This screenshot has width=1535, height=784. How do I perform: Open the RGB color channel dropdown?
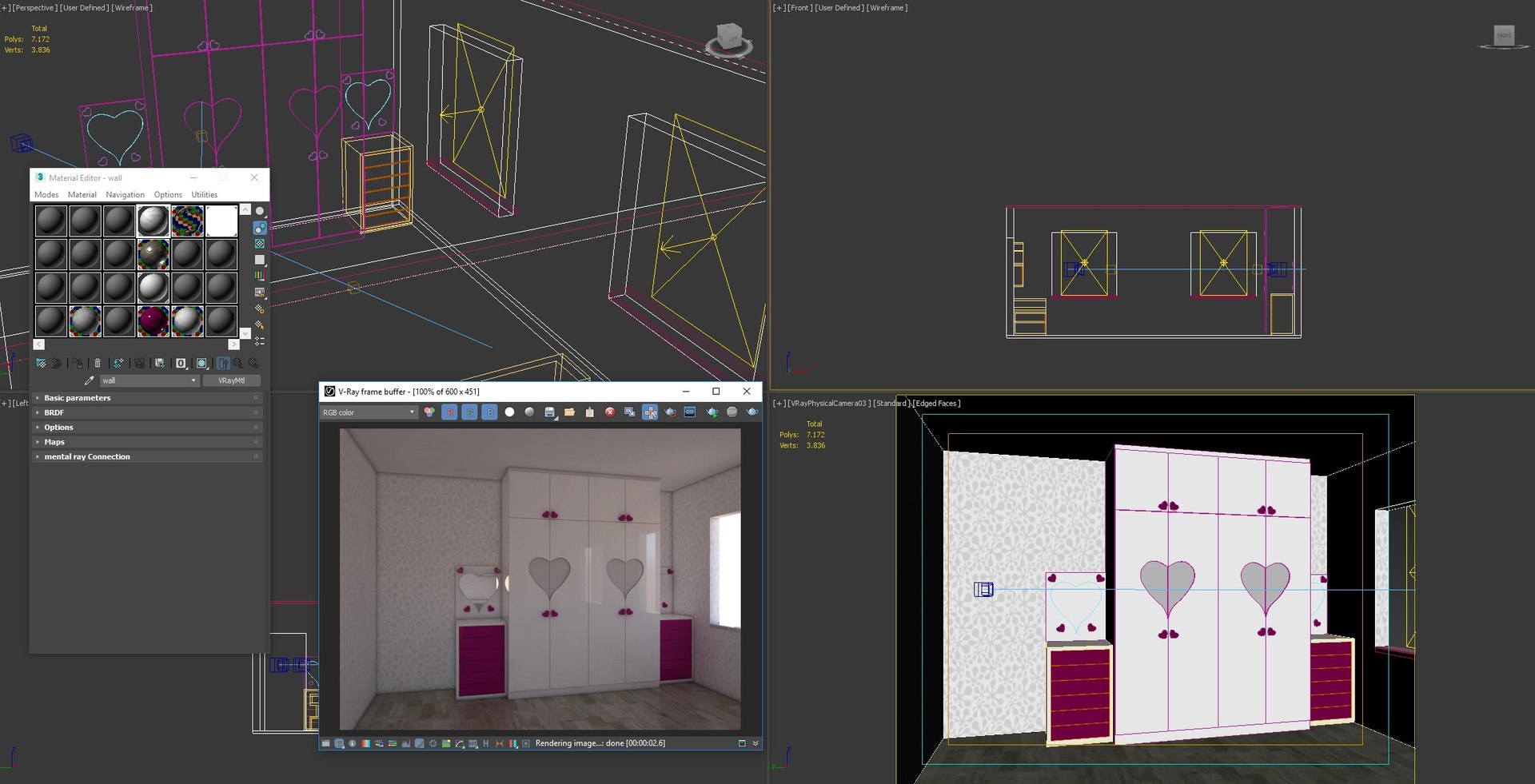(369, 412)
